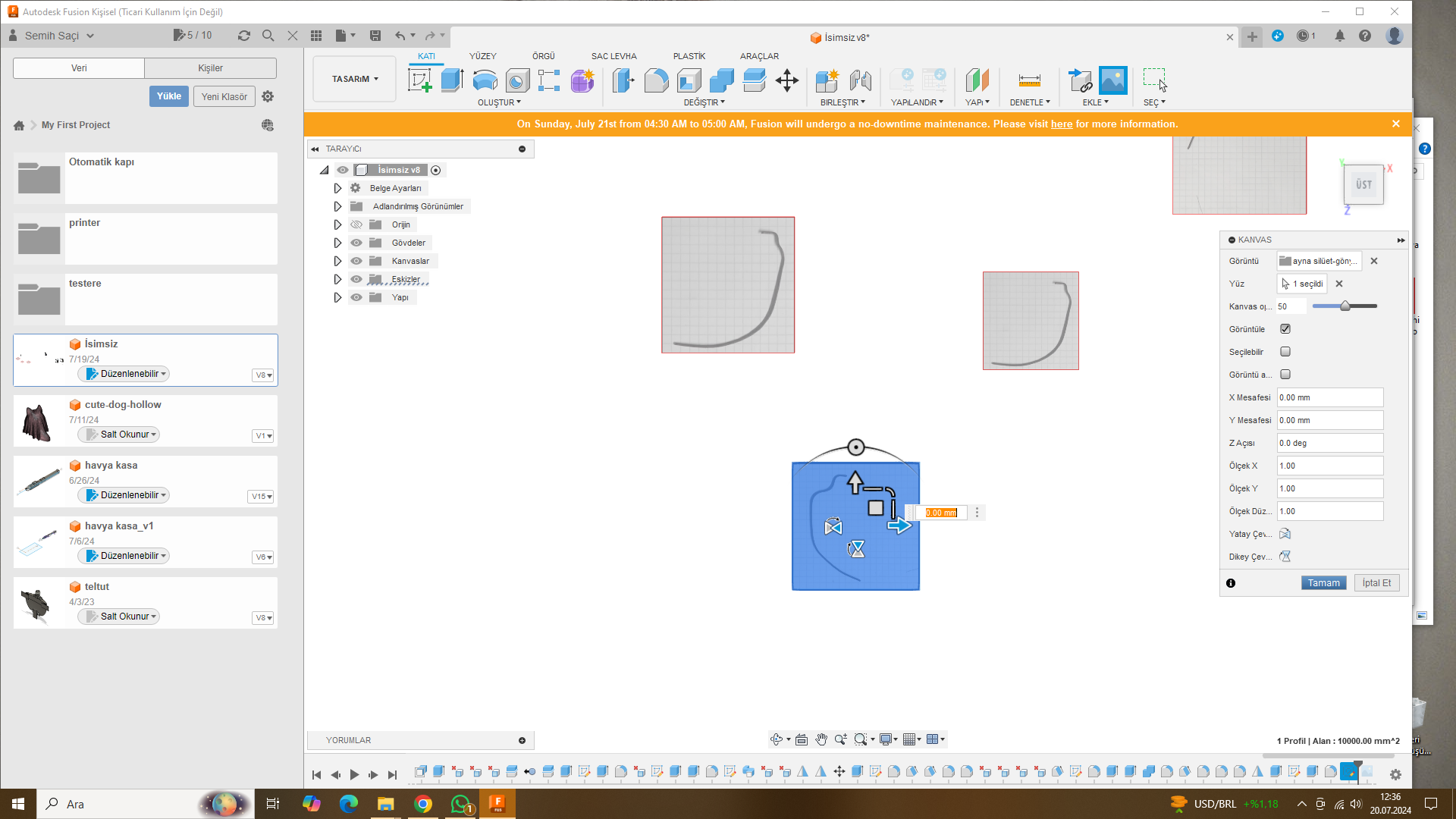Hide the Kanvaslar folder
1456x819 pixels.
click(356, 261)
